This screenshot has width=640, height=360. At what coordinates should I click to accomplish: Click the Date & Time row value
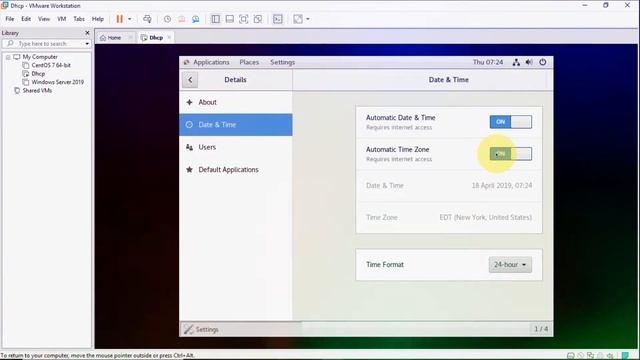502,185
